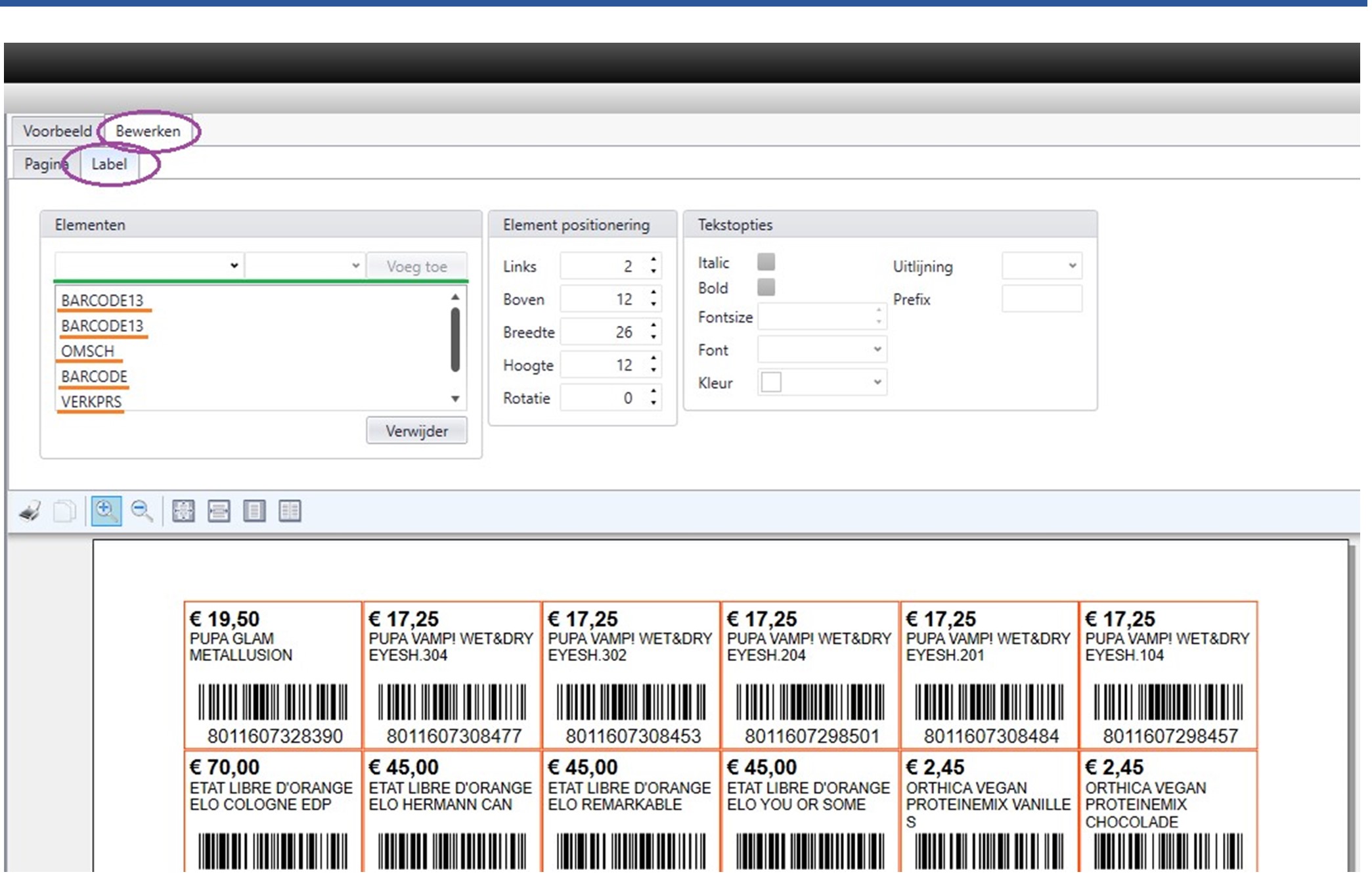Click the Kleur color swatch
Image resolution: width=1372 pixels, height=893 pixels.
[x=771, y=382]
